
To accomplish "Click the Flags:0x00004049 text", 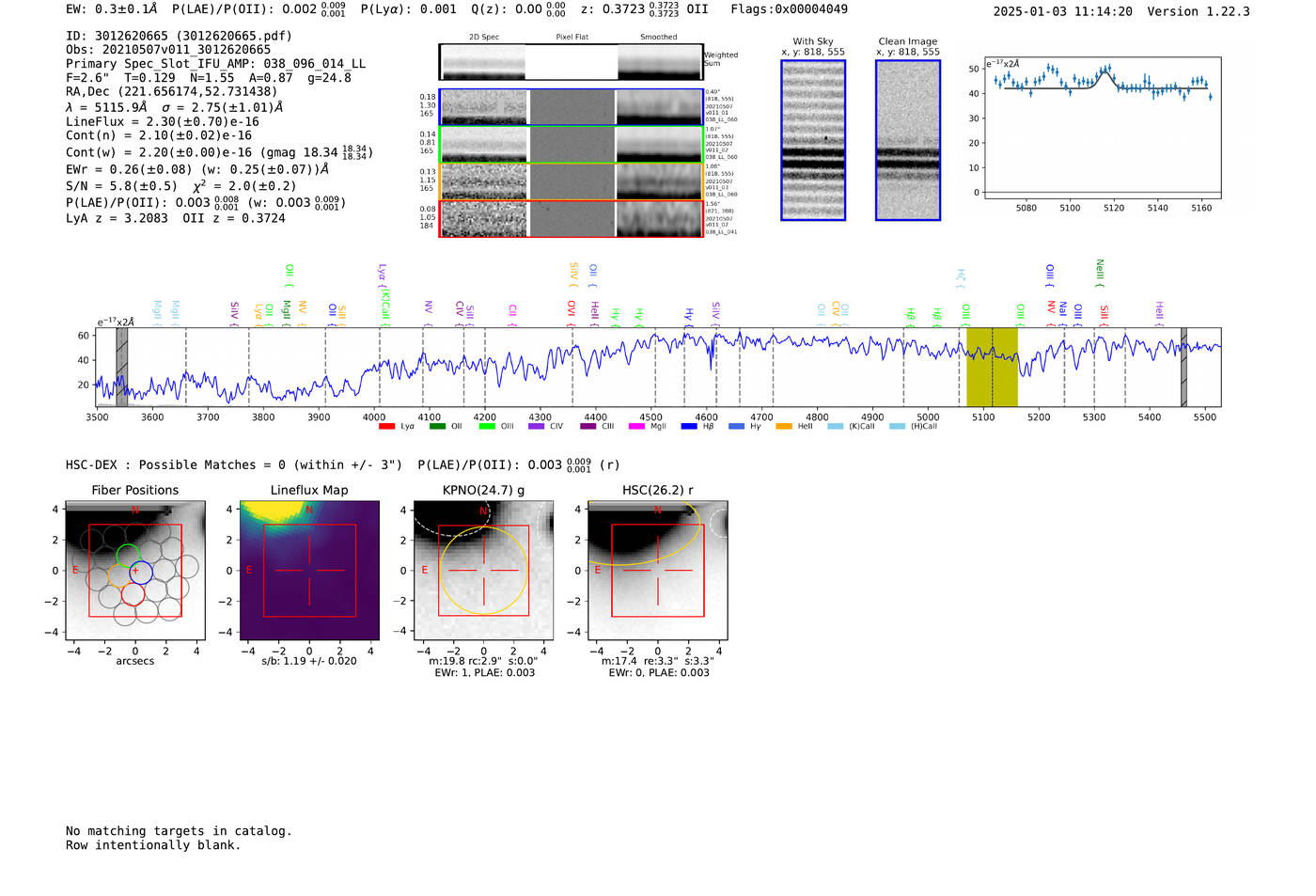I will pos(789,9).
